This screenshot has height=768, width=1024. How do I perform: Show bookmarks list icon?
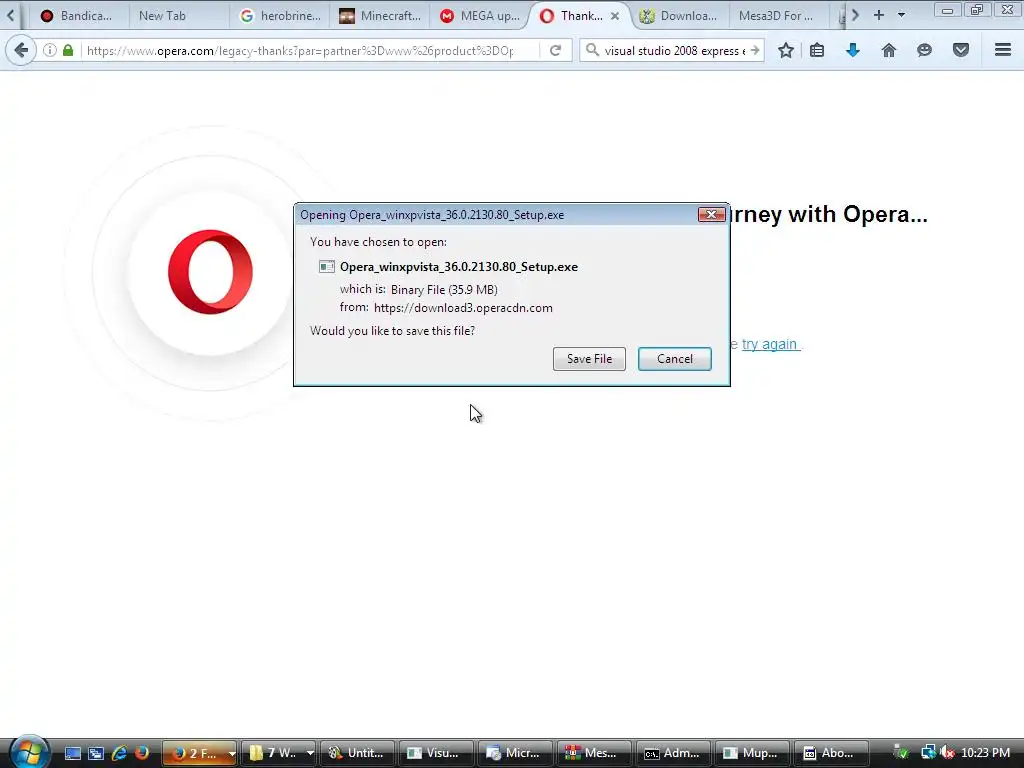pos(817,50)
